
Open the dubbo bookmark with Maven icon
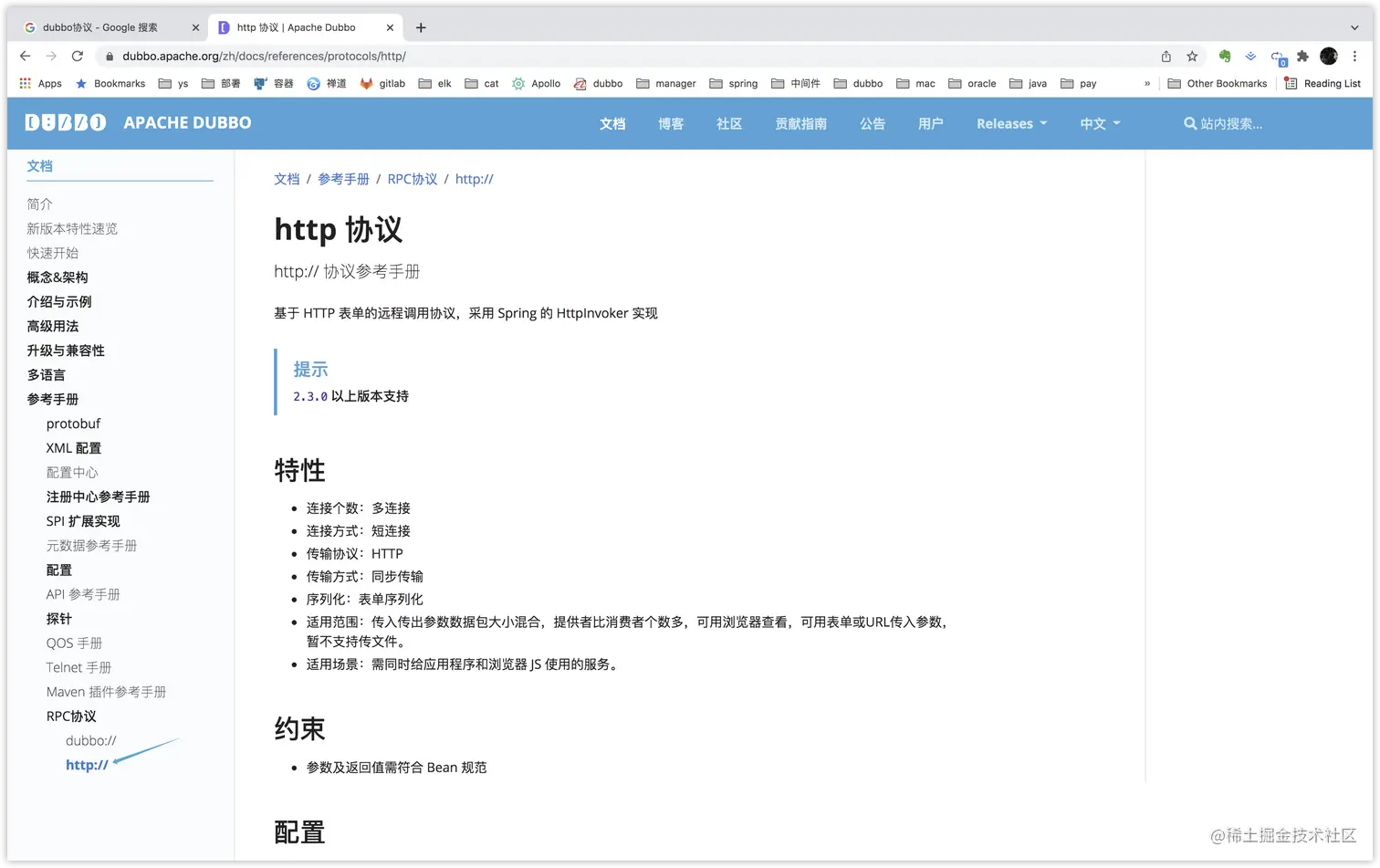(x=598, y=83)
